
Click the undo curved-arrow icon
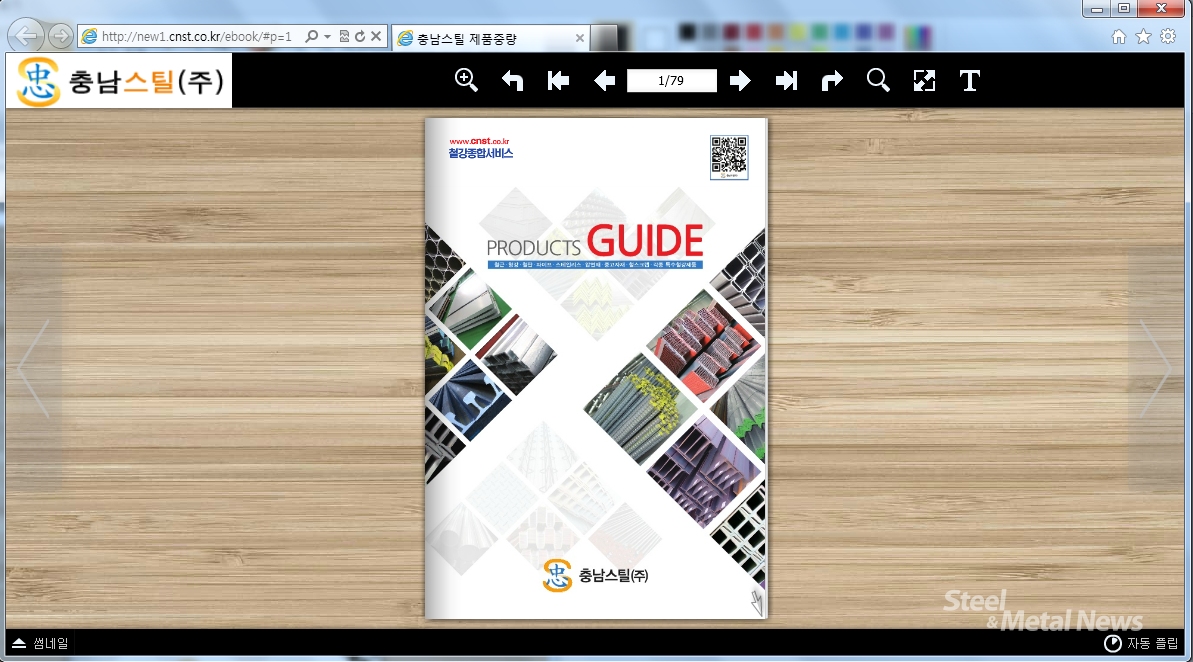513,81
